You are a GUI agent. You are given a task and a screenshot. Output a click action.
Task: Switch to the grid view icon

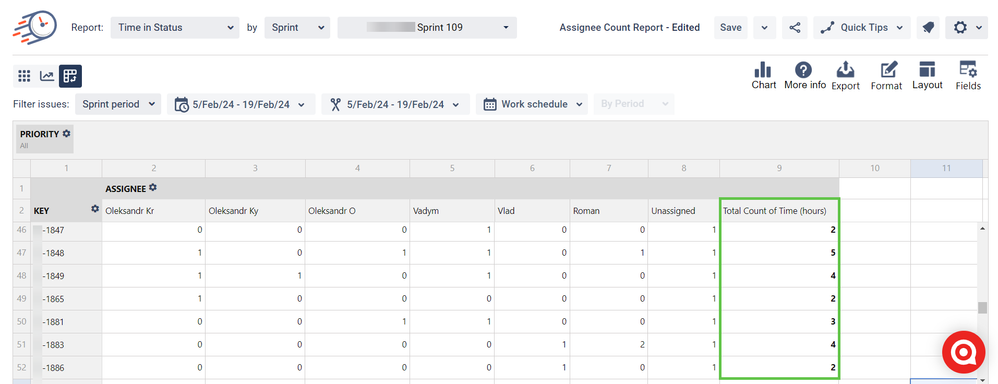[x=24, y=76]
